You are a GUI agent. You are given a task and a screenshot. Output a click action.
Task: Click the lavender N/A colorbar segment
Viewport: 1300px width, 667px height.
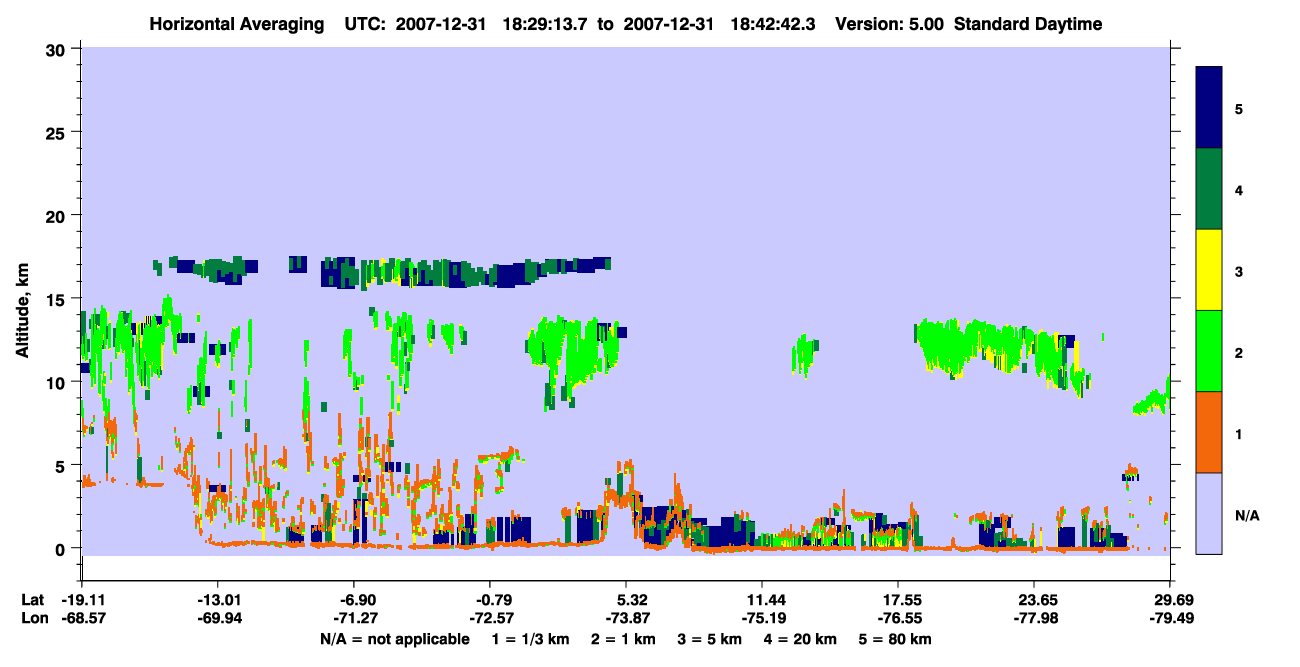(1209, 513)
